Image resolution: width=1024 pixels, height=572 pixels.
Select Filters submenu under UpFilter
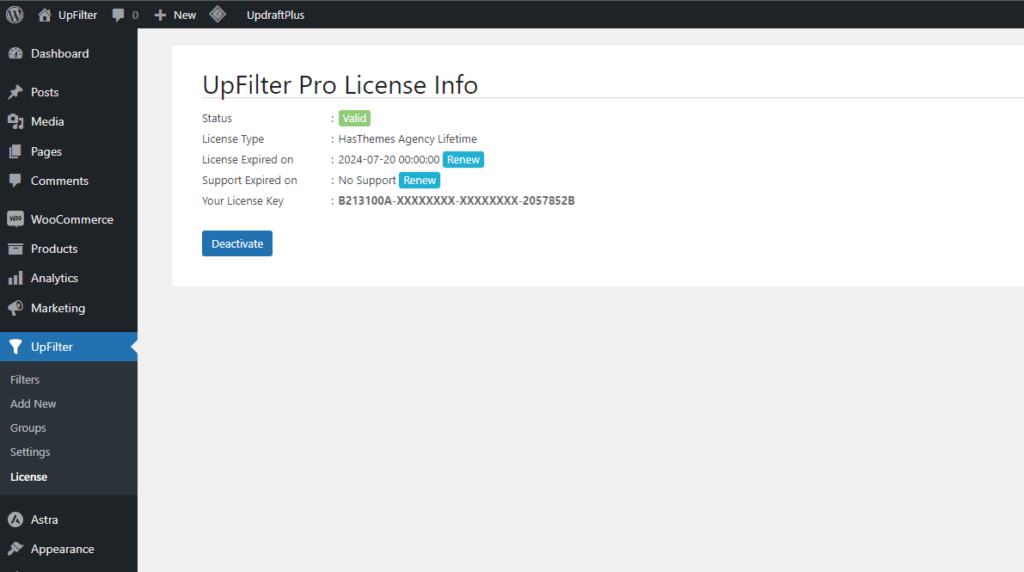[25, 380]
